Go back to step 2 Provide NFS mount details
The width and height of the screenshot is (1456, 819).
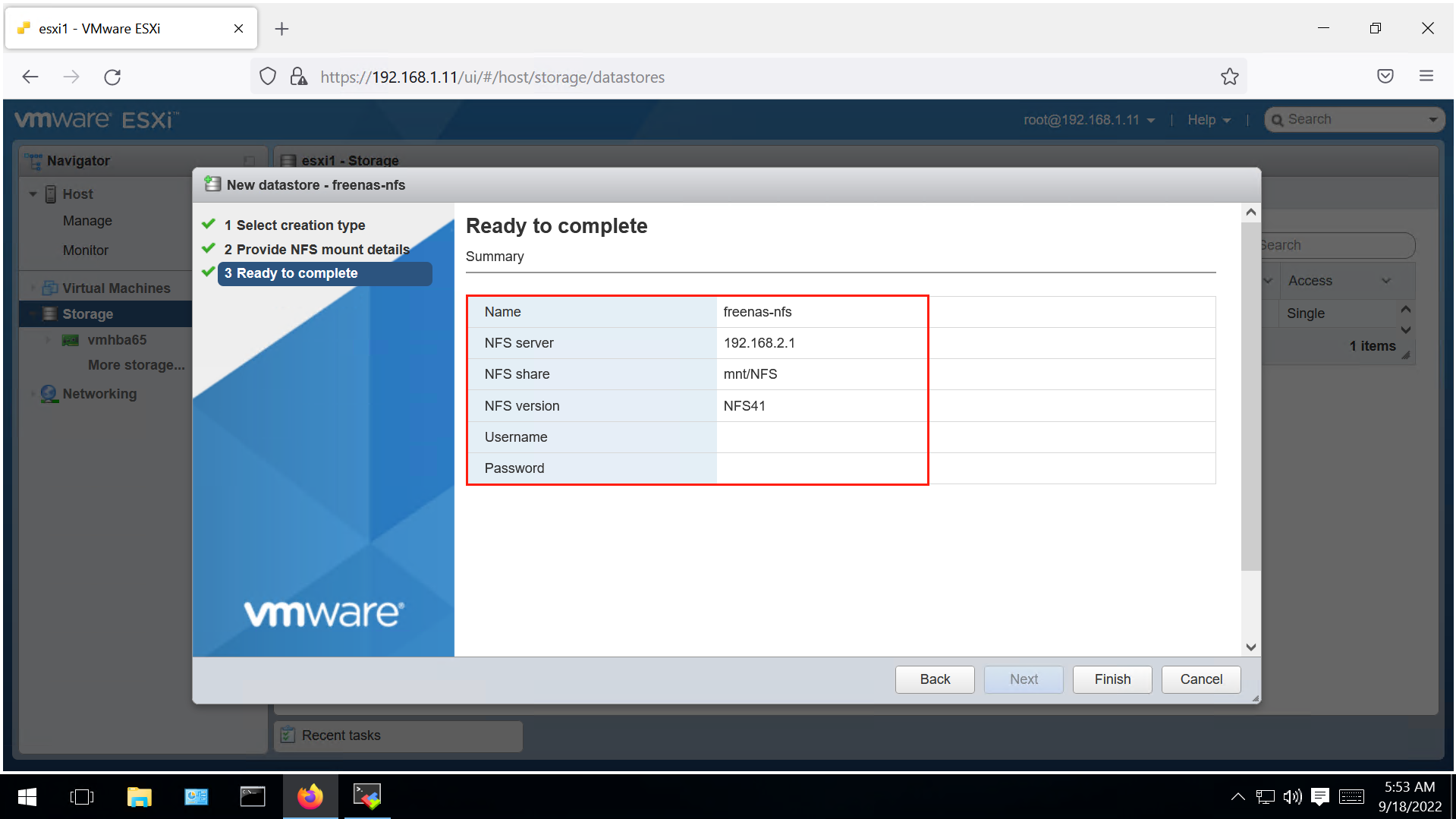click(316, 249)
